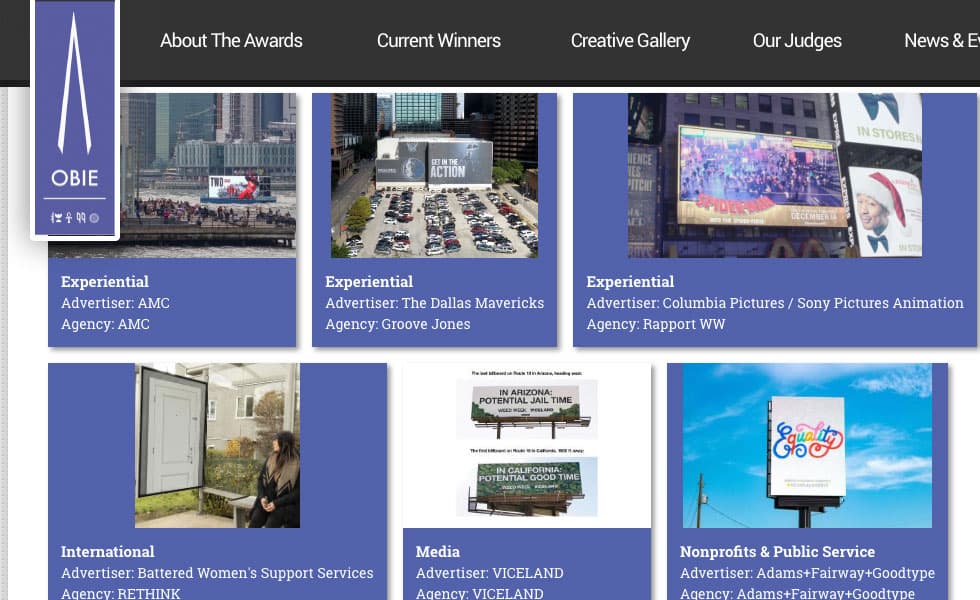The width and height of the screenshot is (980, 600).
Task: Open the Spider-Man Times Square billboard image
Action: coord(774,175)
